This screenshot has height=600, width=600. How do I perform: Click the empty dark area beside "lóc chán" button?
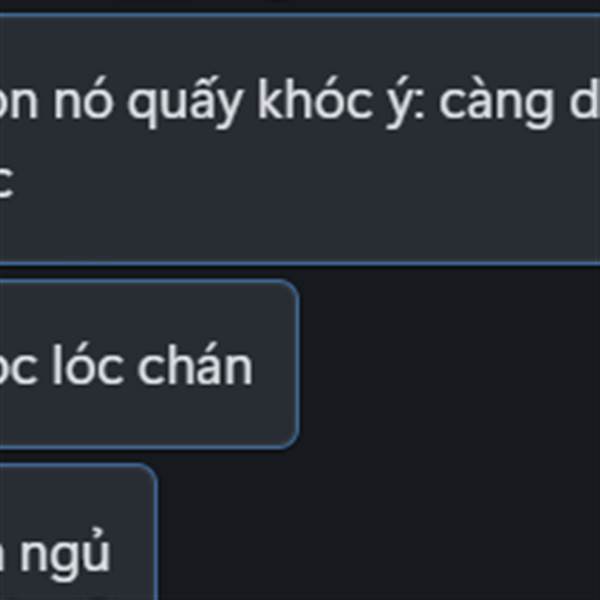pyautogui.click(x=450, y=364)
